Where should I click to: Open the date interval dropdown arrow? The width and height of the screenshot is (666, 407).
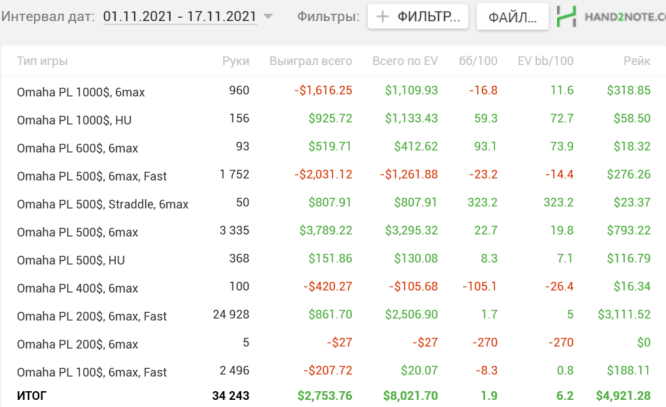click(x=268, y=17)
